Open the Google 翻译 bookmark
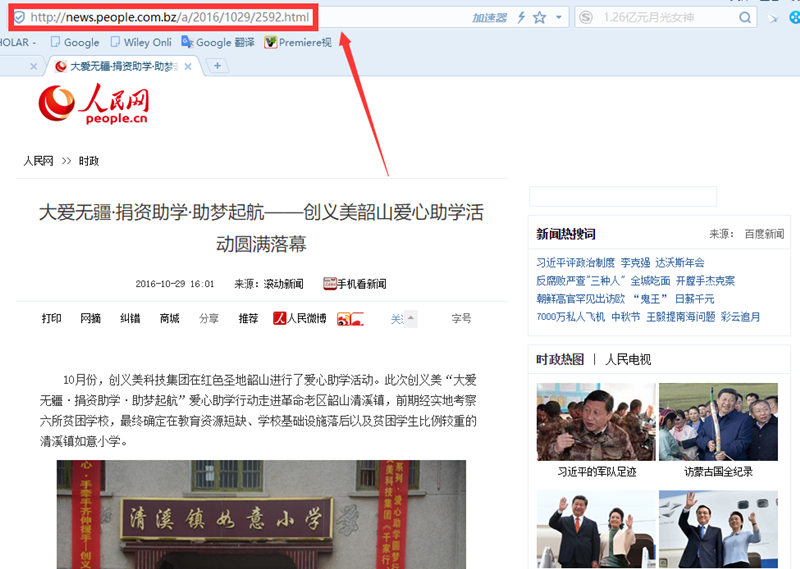The height and width of the screenshot is (569, 800). [x=218, y=42]
